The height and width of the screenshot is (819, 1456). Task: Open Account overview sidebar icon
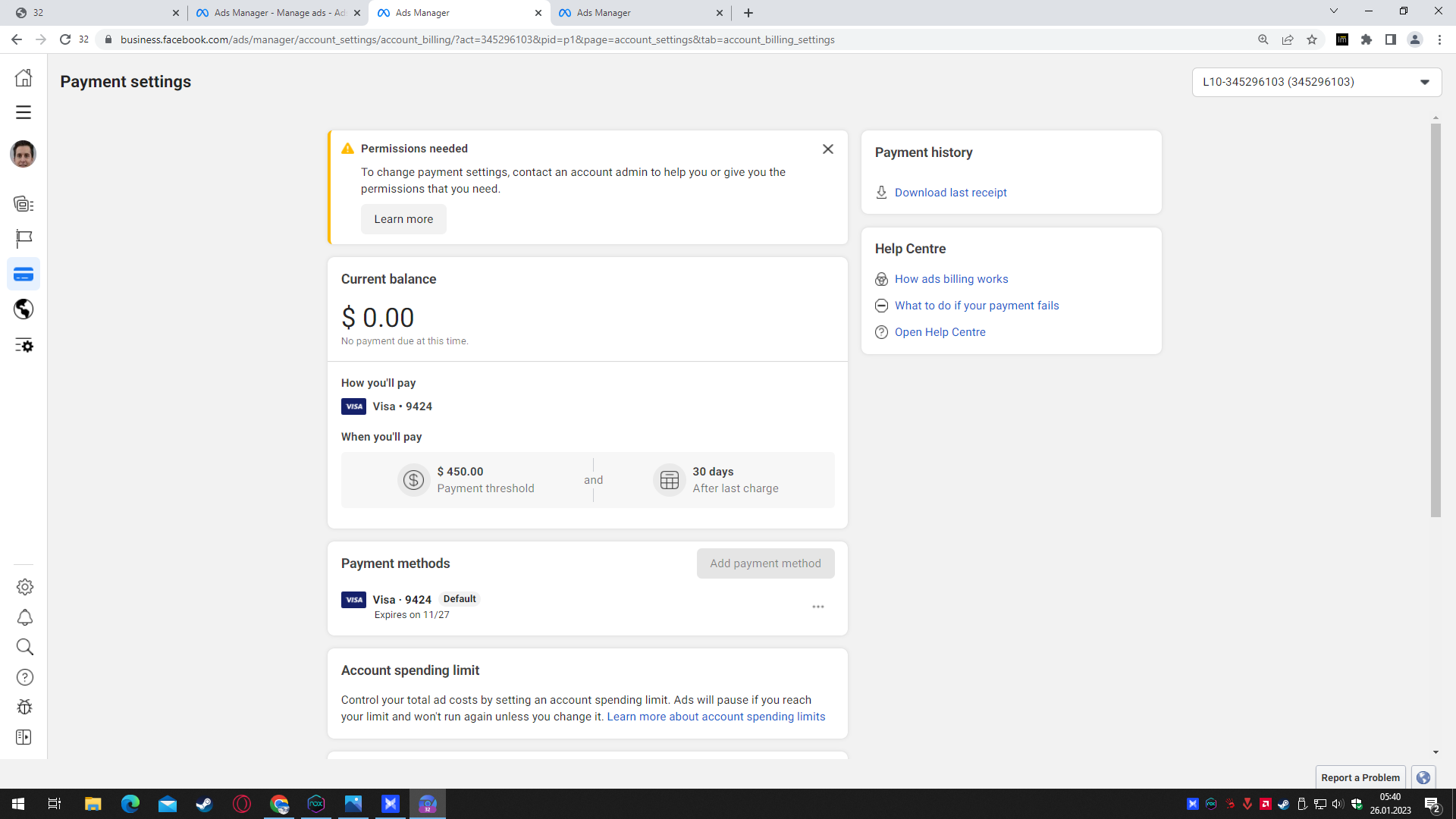(24, 204)
